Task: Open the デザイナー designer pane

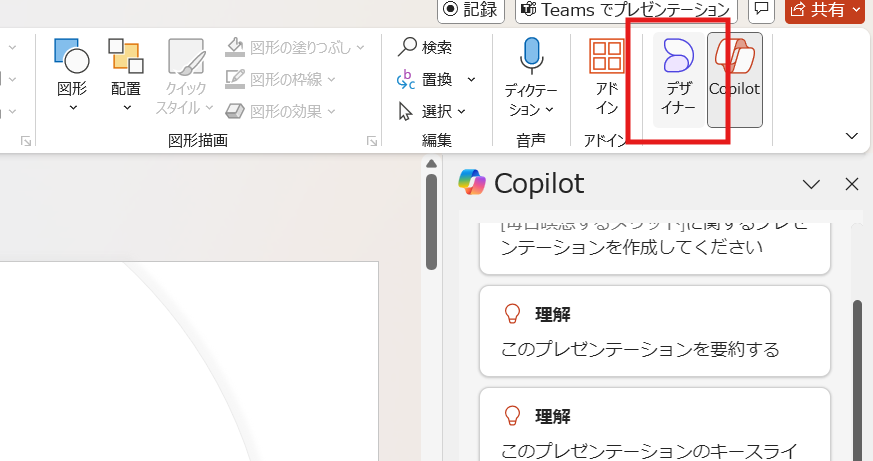Action: click(678, 78)
